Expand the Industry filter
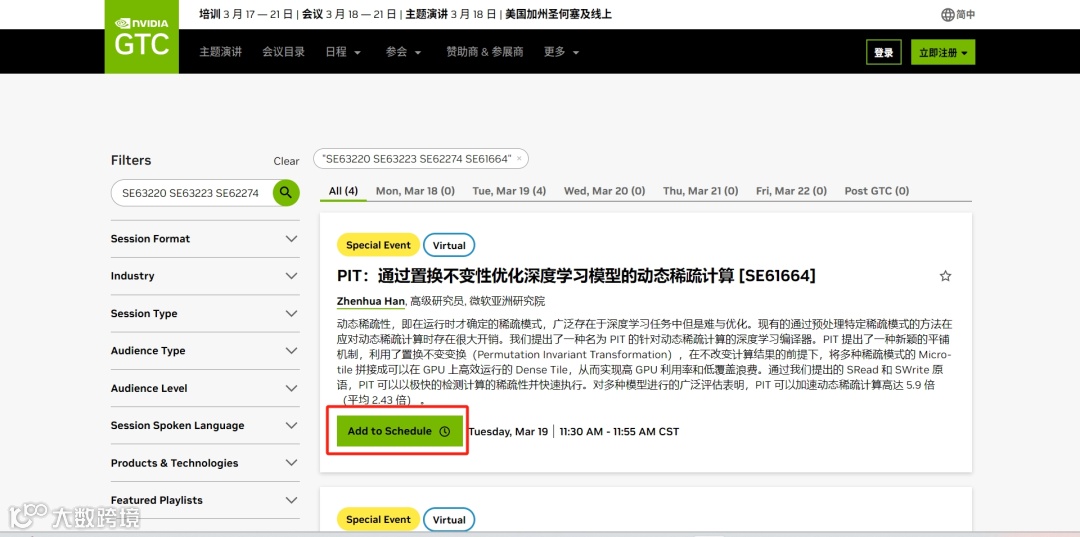 coord(205,276)
